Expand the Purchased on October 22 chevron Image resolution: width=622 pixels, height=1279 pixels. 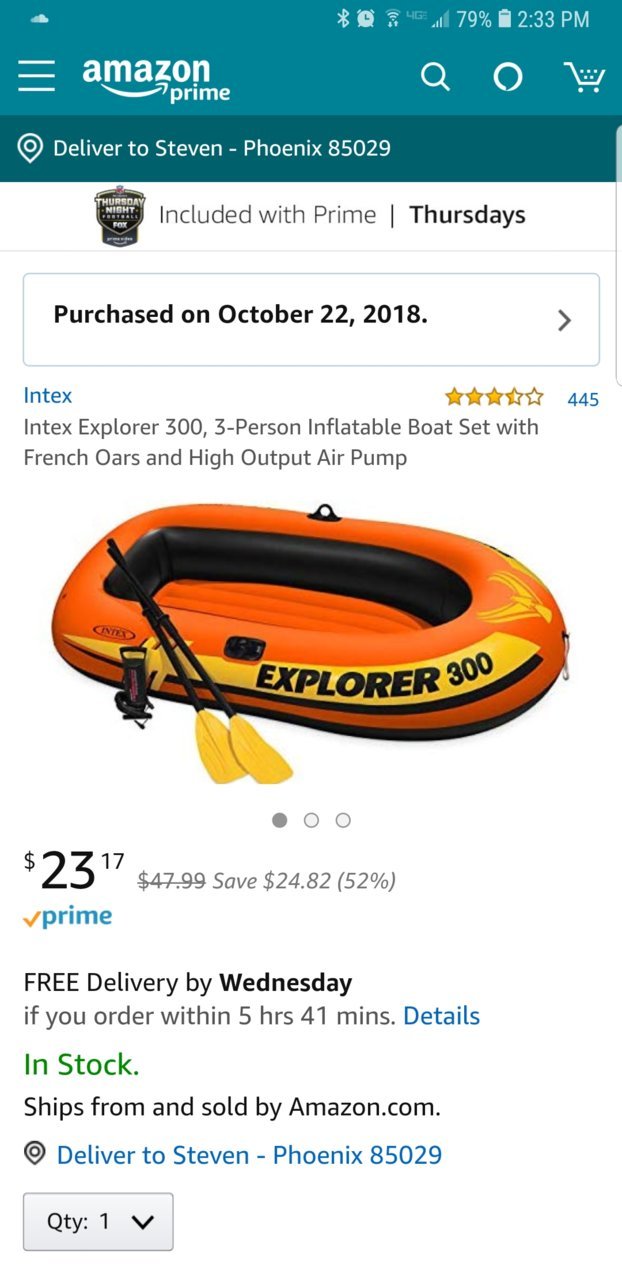click(x=564, y=320)
